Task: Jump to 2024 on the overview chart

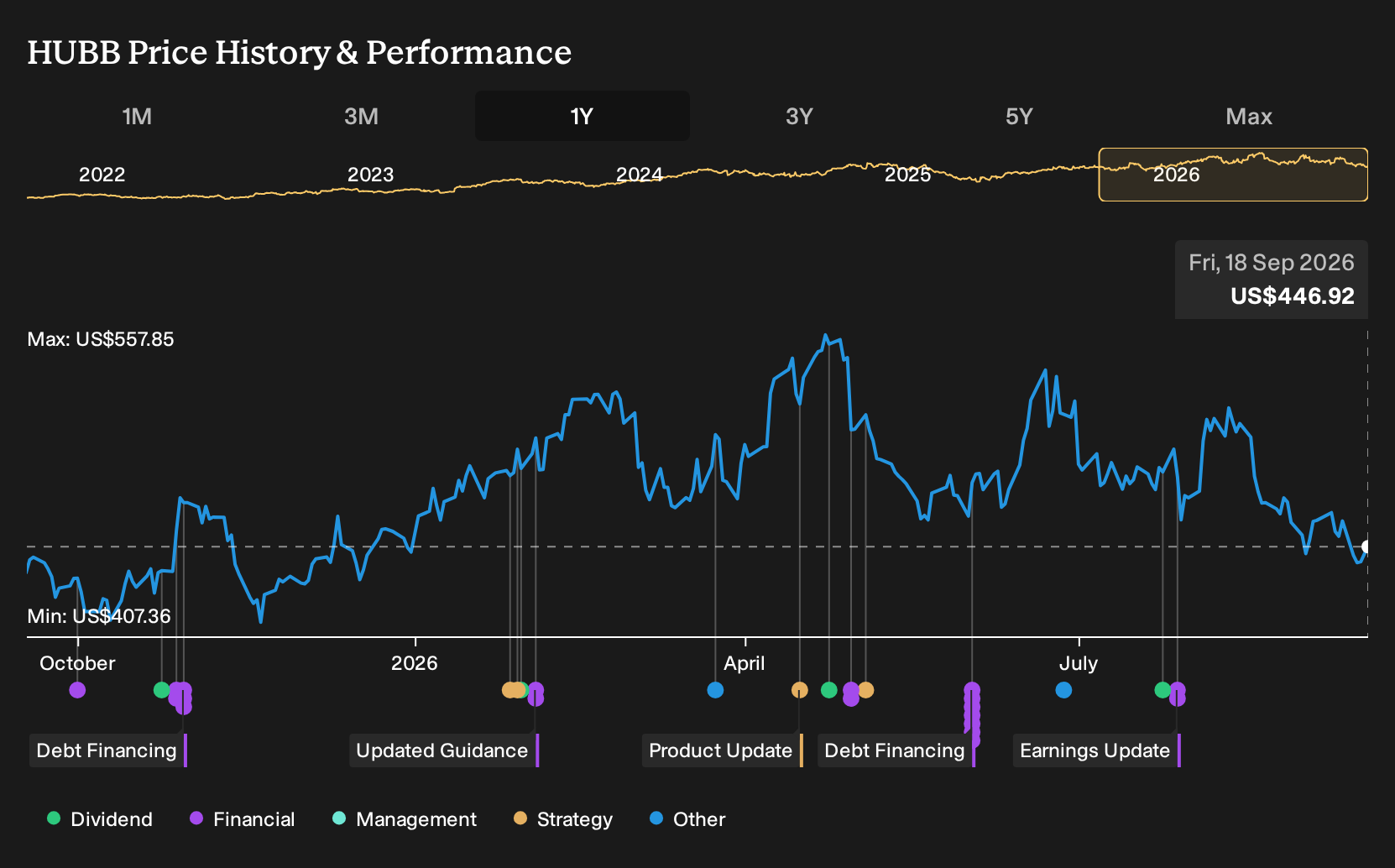Action: pos(639,175)
